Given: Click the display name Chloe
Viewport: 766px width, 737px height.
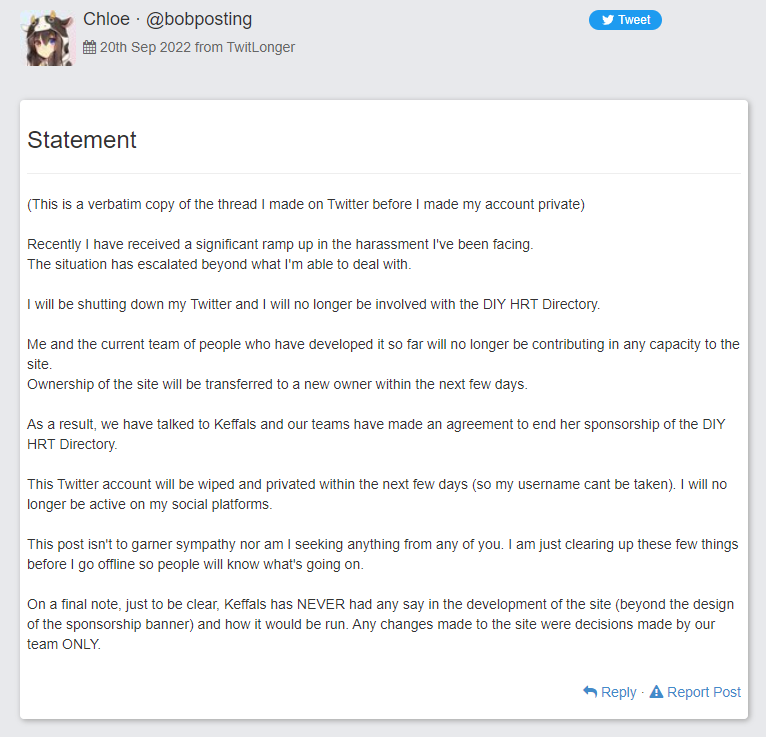Looking at the screenshot, I should click(x=106, y=19).
